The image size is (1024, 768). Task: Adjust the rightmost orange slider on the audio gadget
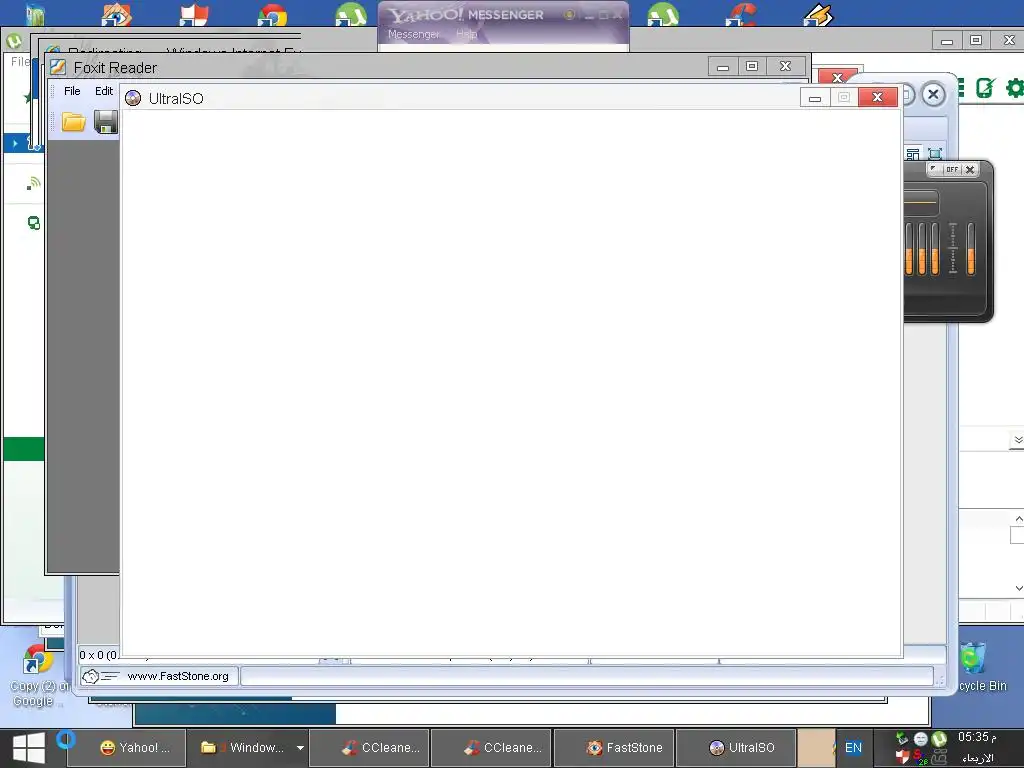(971, 248)
